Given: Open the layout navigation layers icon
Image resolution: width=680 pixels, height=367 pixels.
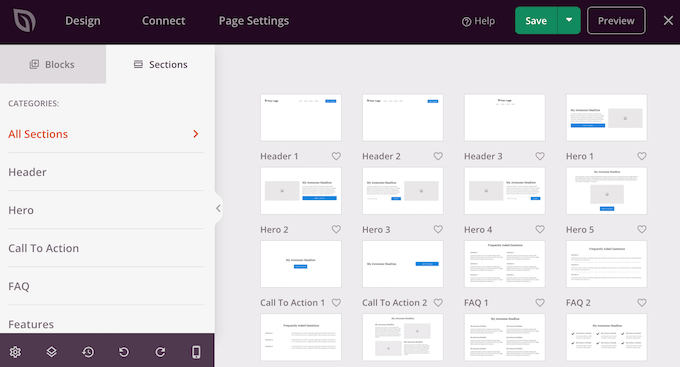Looking at the screenshot, I should click(52, 352).
